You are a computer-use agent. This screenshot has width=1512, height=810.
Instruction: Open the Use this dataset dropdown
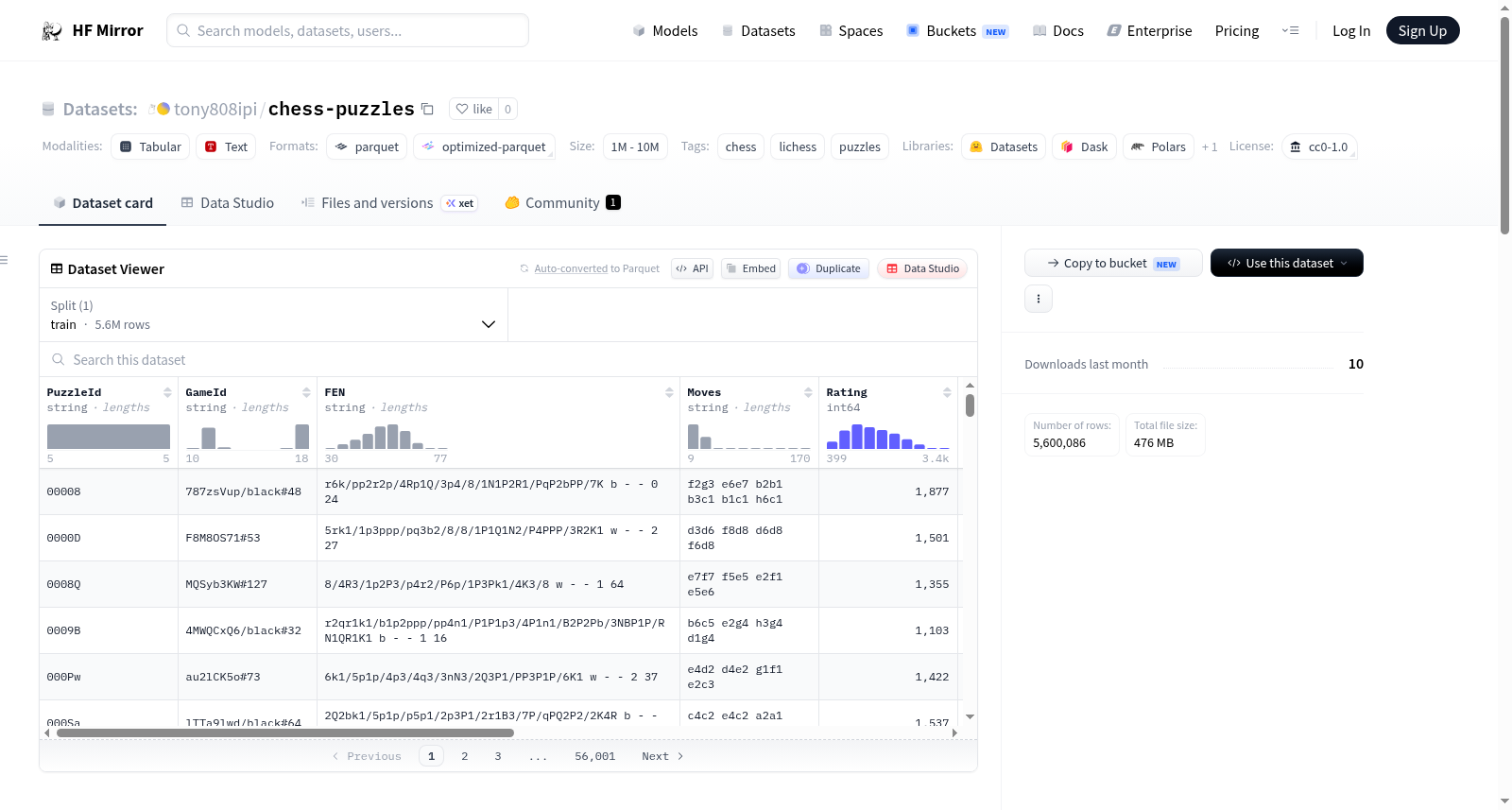[1287, 263]
